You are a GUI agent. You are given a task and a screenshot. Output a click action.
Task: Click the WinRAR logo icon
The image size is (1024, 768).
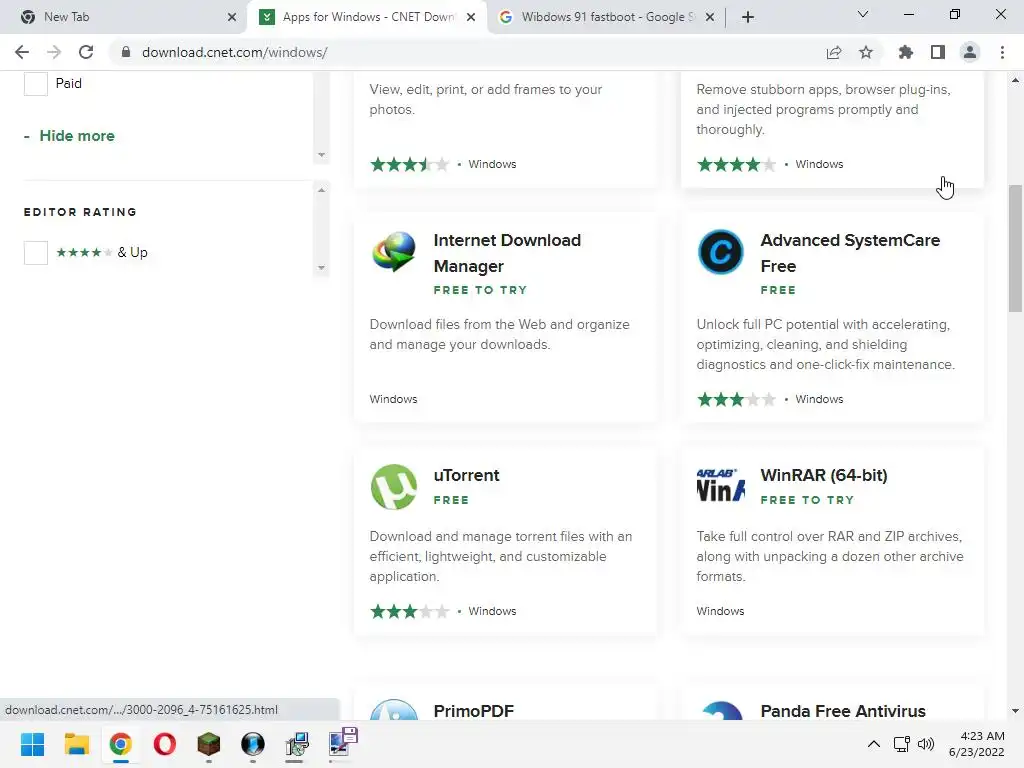point(720,486)
